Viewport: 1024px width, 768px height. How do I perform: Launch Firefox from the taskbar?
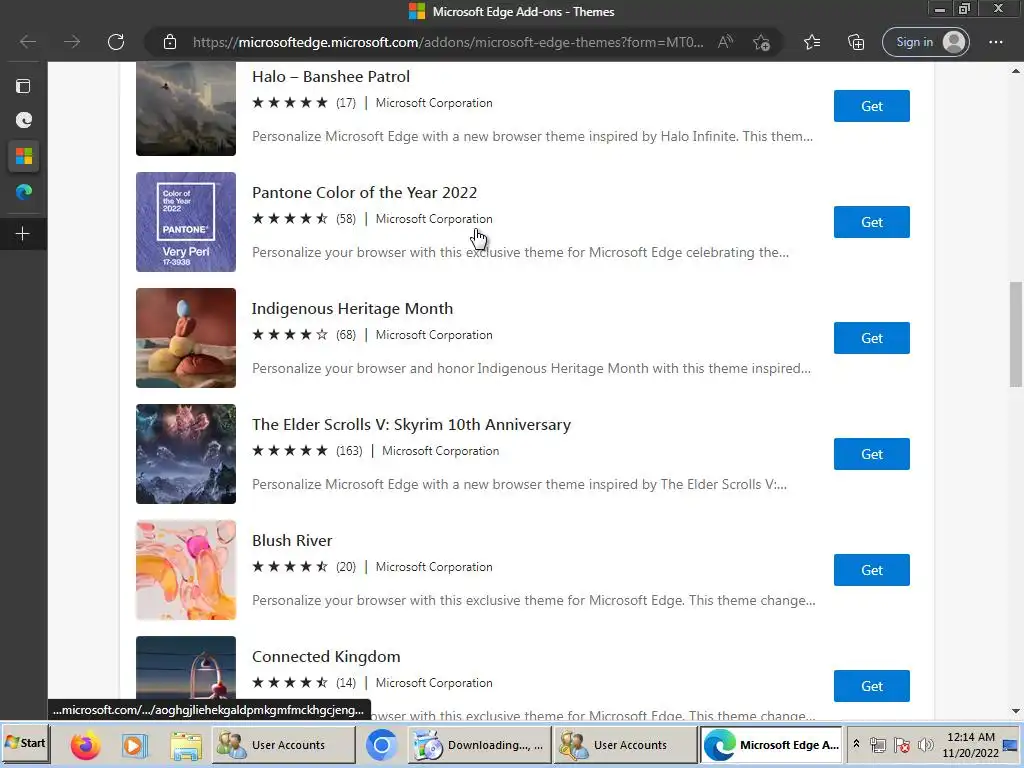coord(85,745)
